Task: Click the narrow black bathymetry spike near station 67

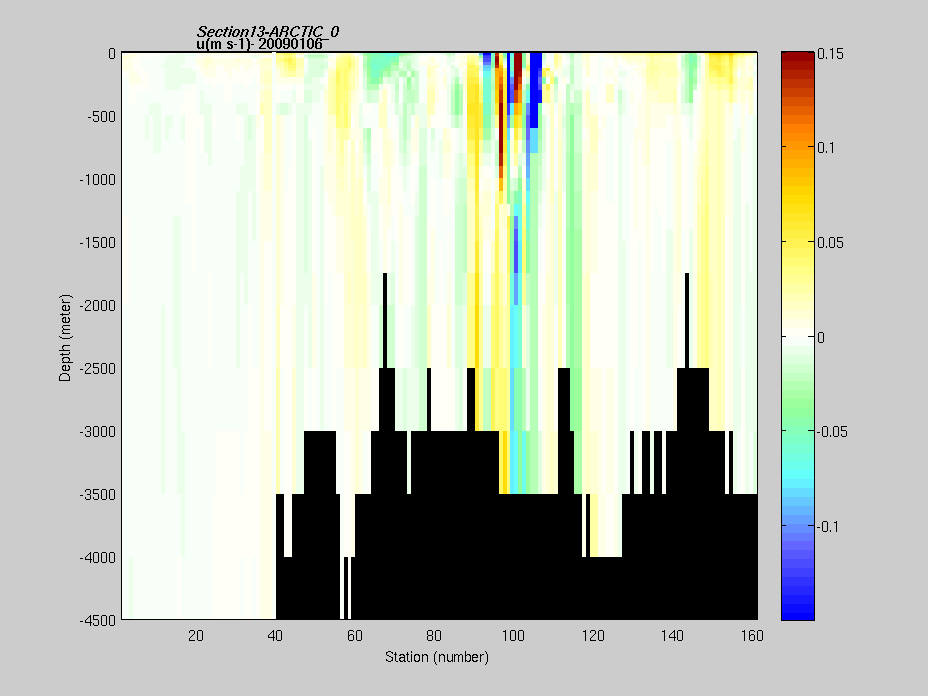Action: click(x=385, y=321)
